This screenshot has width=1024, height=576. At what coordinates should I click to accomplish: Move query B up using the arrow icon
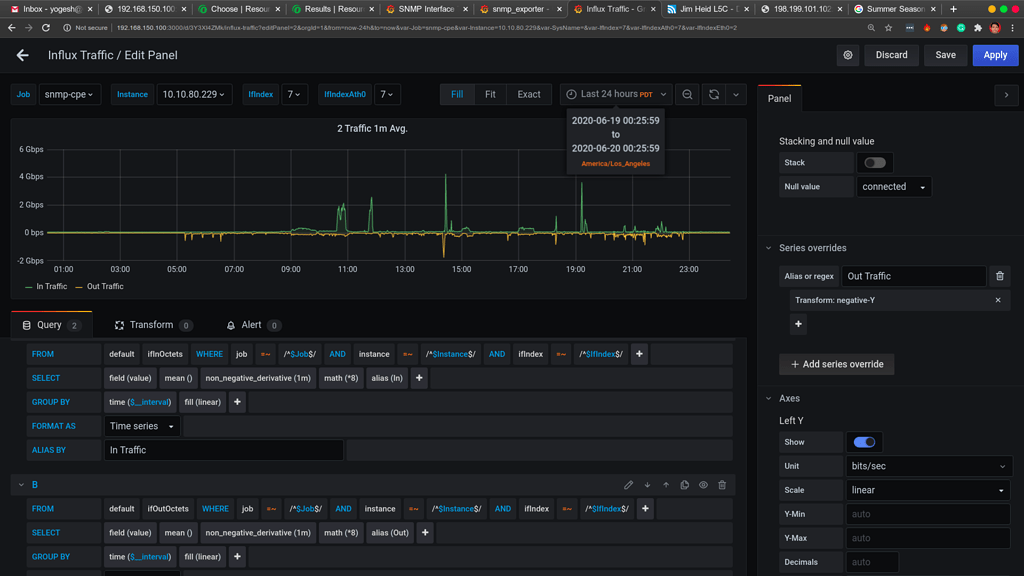[666, 484]
